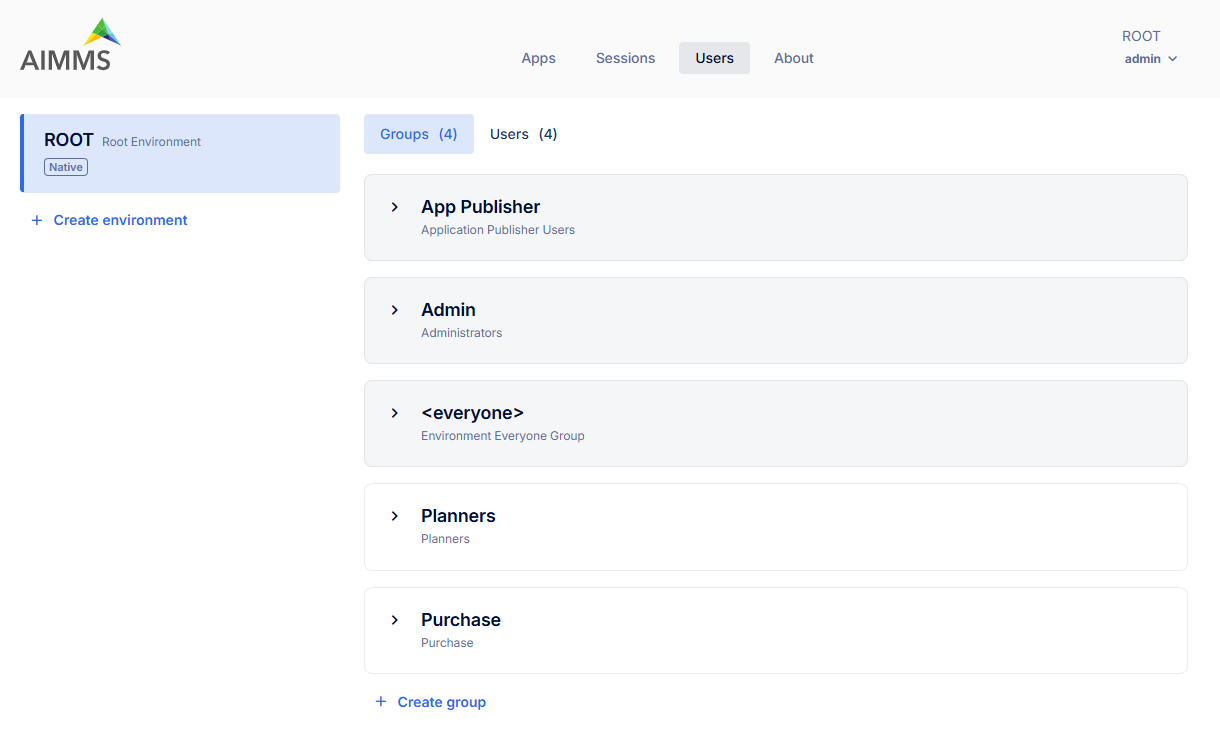Image resolution: width=1220 pixels, height=737 pixels.
Task: Switch to the Users (4) tab
Action: point(522,133)
